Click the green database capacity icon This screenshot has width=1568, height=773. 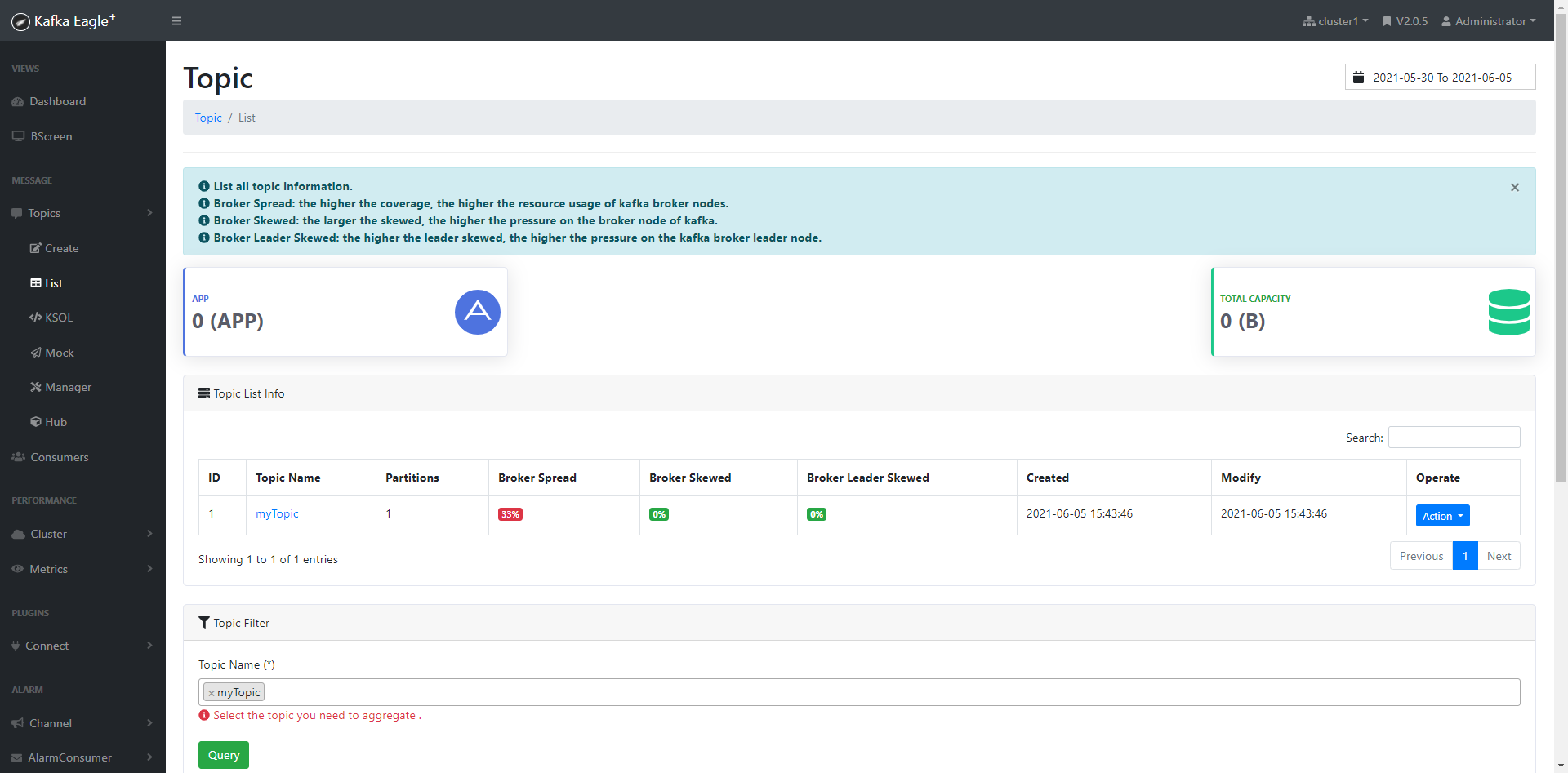(1508, 312)
